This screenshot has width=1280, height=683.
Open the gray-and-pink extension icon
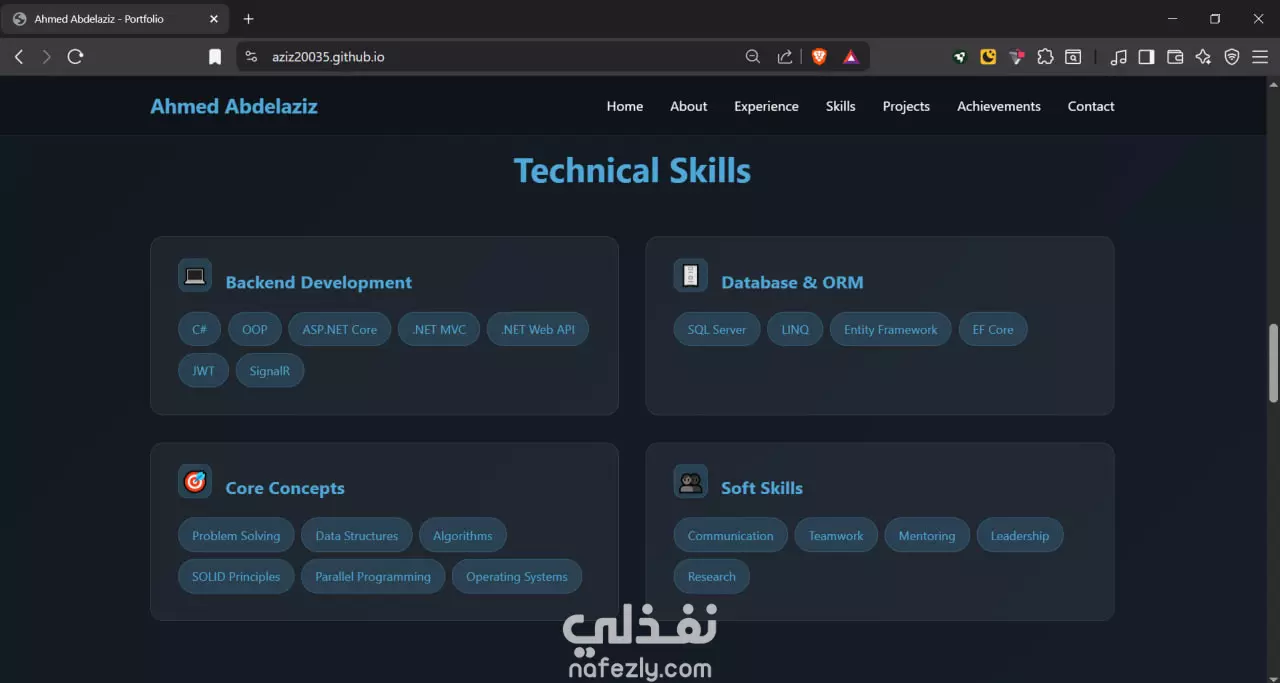click(x=1017, y=57)
